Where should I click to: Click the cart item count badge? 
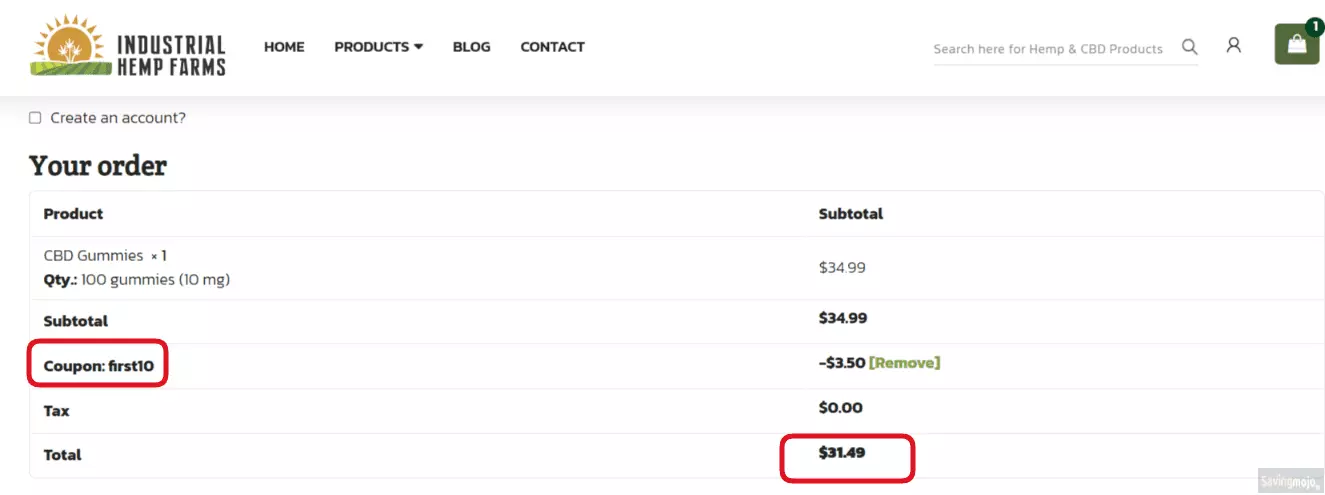(x=1314, y=27)
